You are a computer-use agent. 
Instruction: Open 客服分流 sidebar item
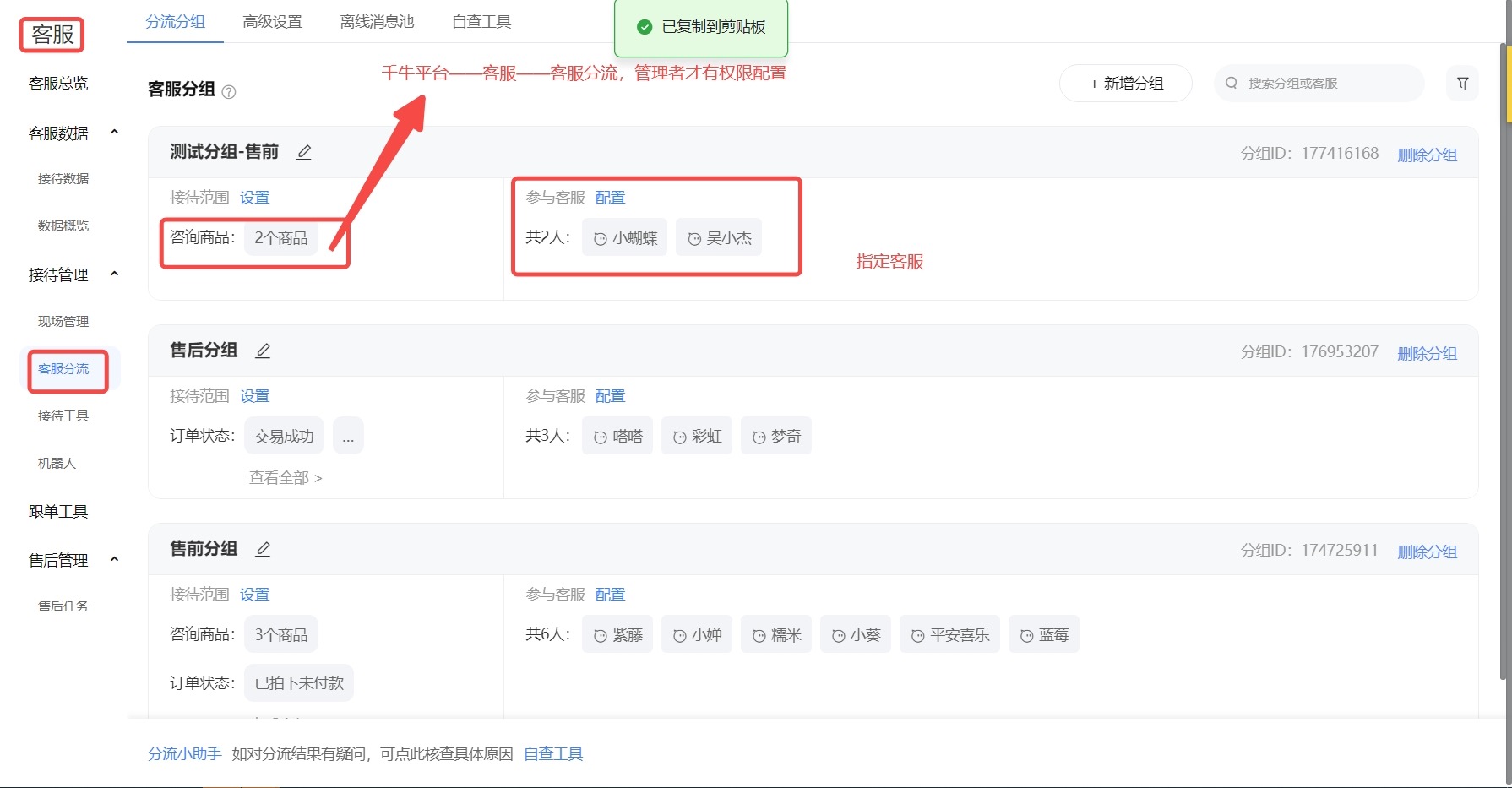click(x=63, y=369)
